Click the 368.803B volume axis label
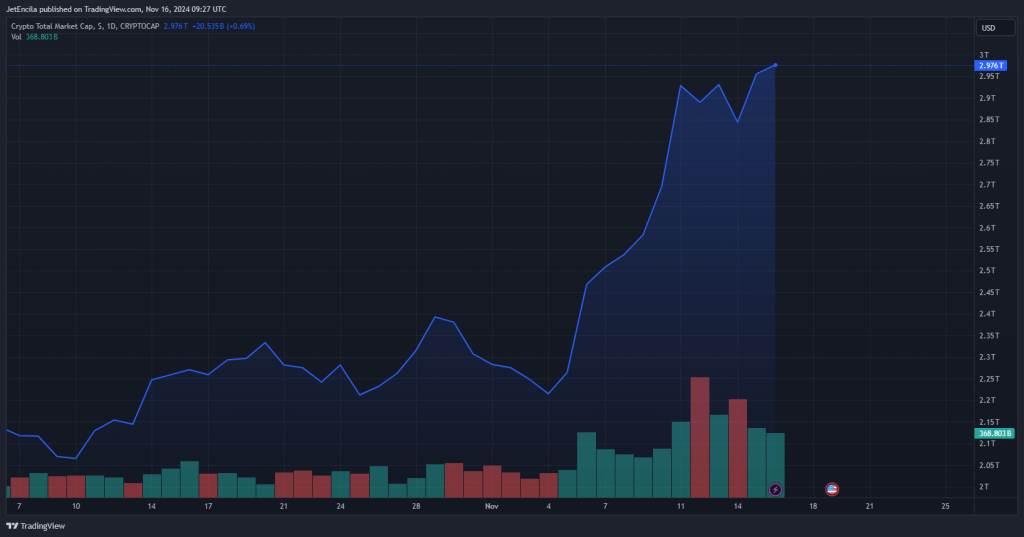Screen dimensions: 1024x537 pyautogui.click(x=994, y=433)
